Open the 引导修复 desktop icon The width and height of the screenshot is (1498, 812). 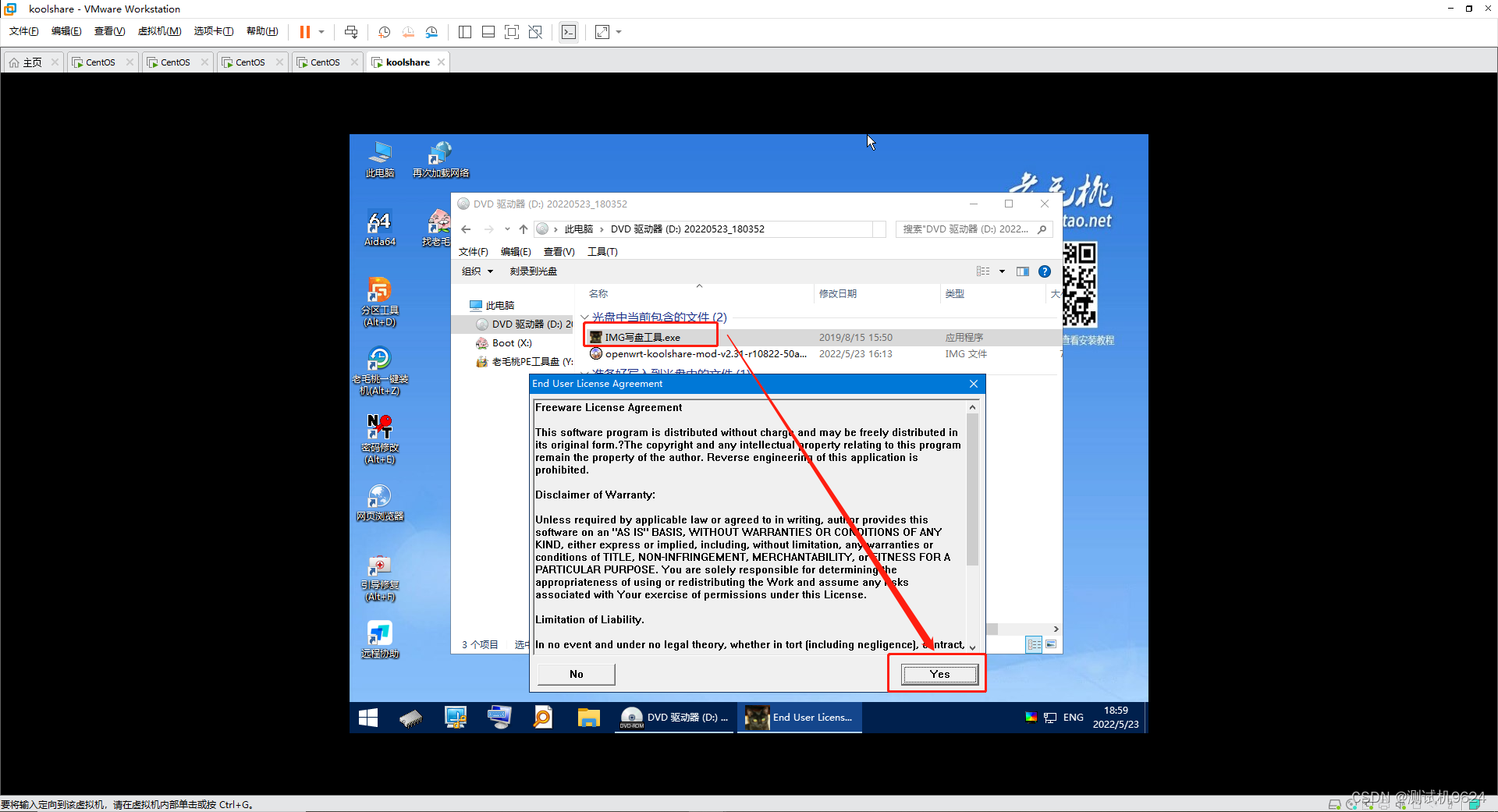click(x=380, y=577)
